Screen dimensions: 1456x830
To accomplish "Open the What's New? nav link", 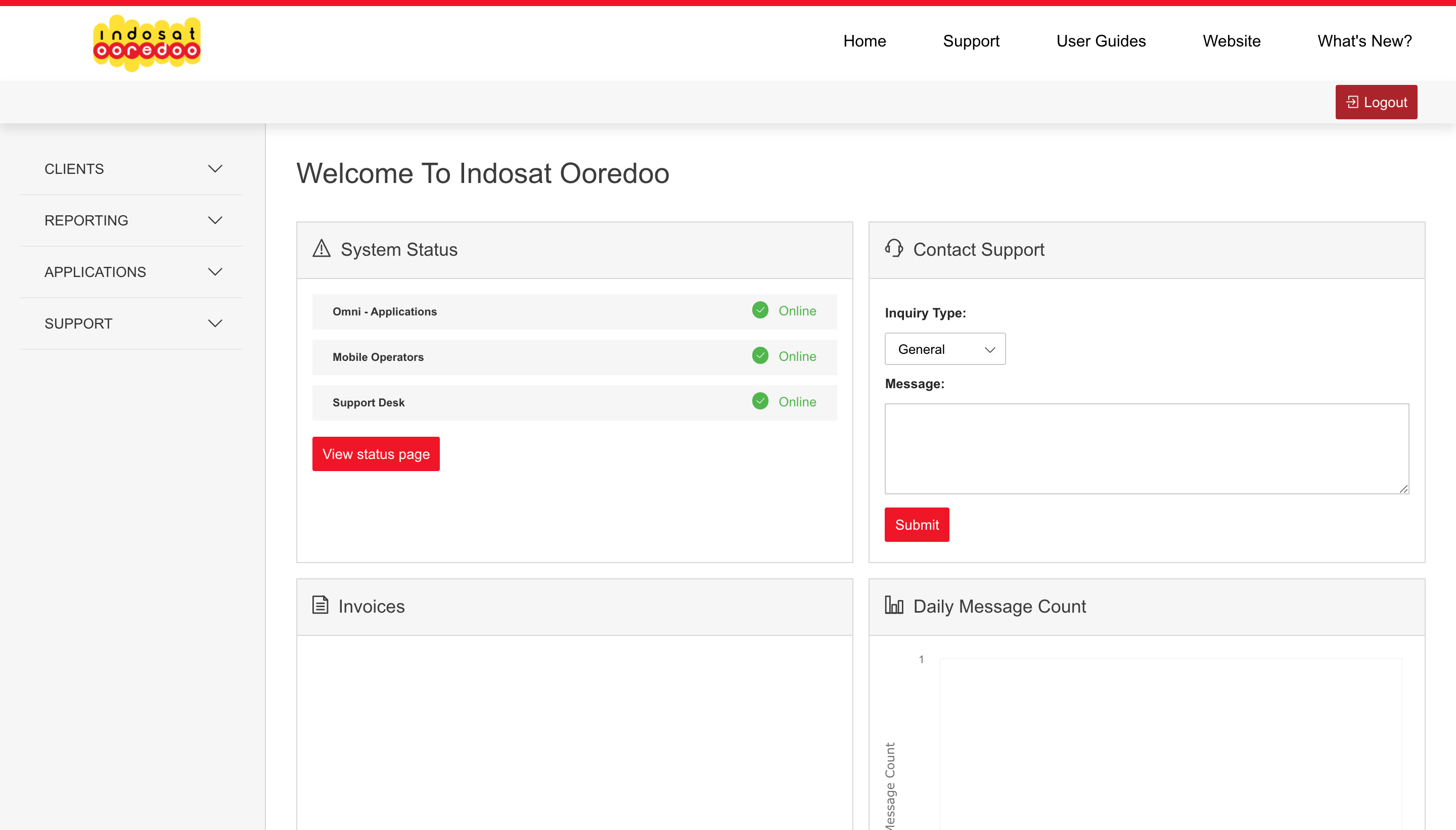I will click(x=1364, y=41).
